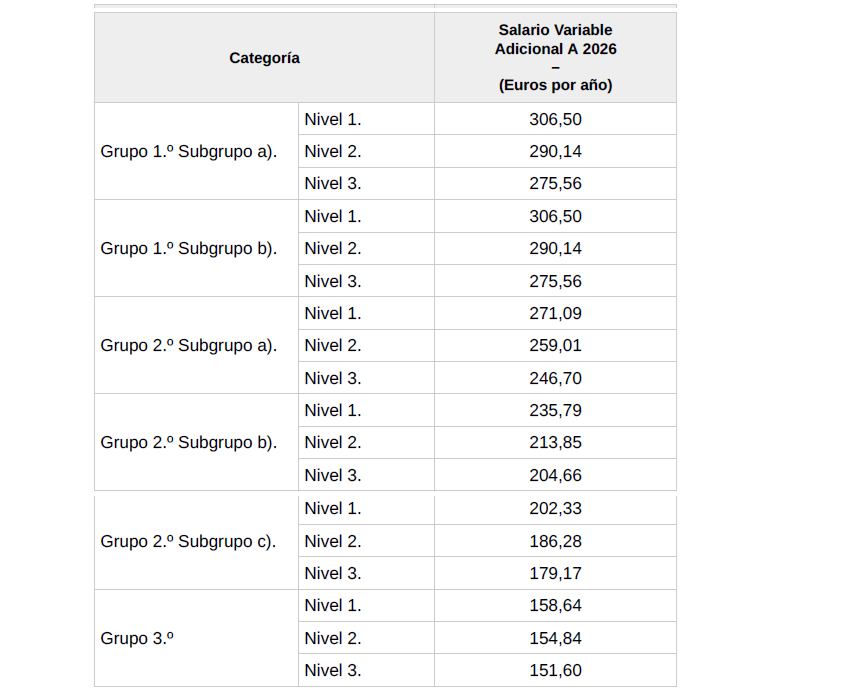Select the Grupo 3.º category cell
This screenshot has width=861, height=691.
click(x=197, y=638)
